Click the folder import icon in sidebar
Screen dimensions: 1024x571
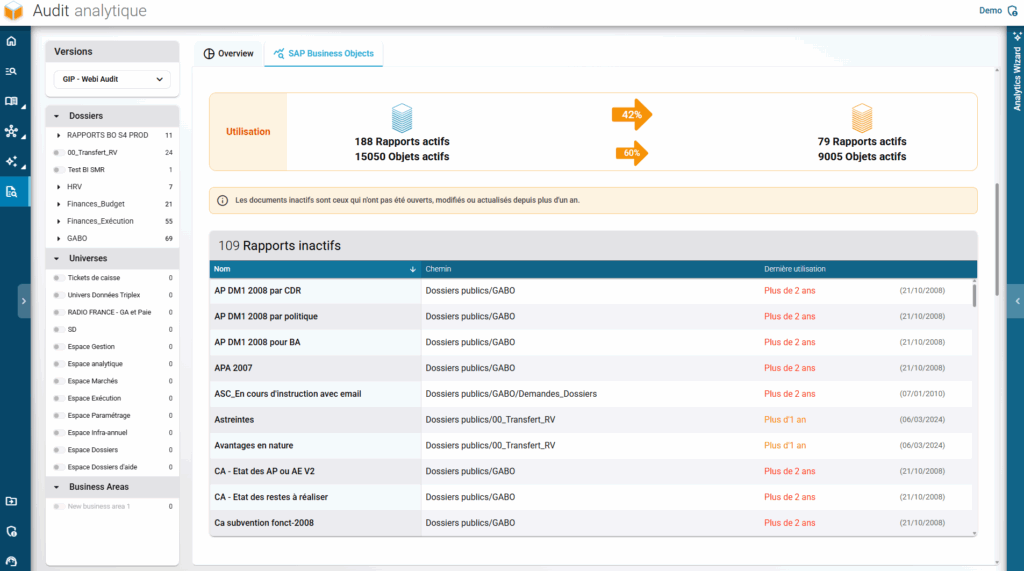pyautogui.click(x=11, y=501)
